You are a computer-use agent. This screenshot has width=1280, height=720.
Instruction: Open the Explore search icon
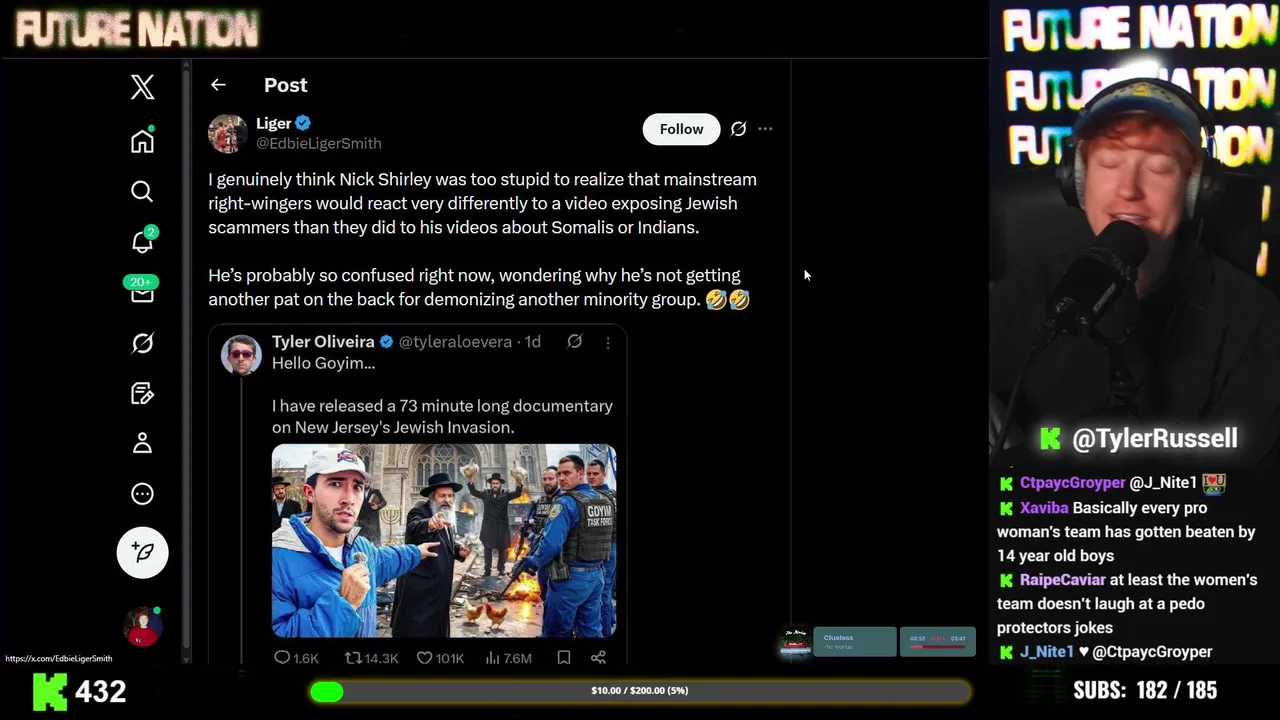pos(142,191)
